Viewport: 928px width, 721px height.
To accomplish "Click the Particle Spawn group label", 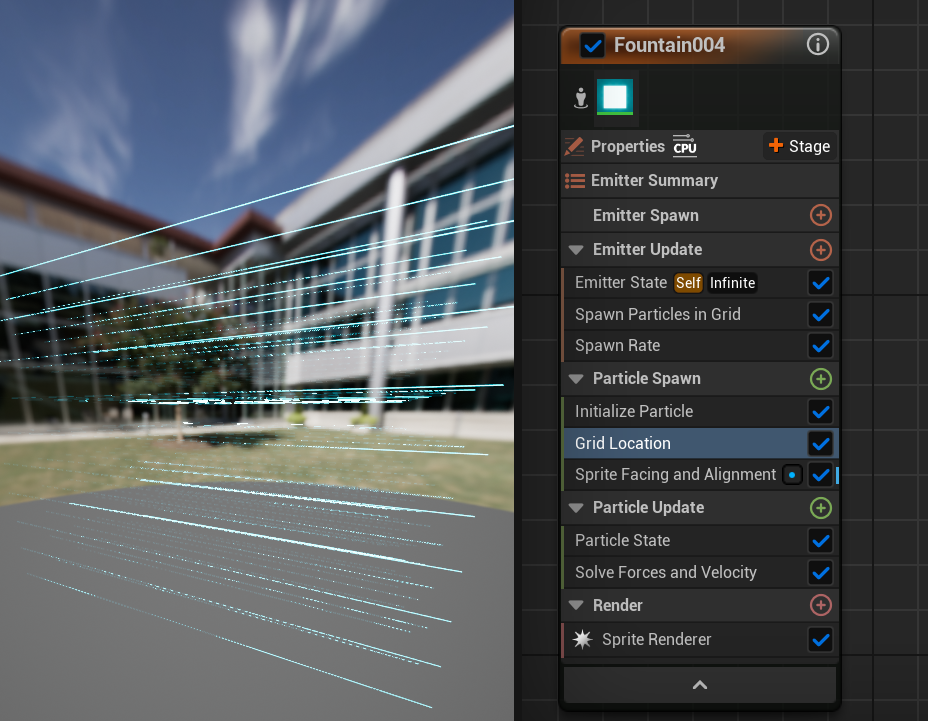I will [647, 378].
